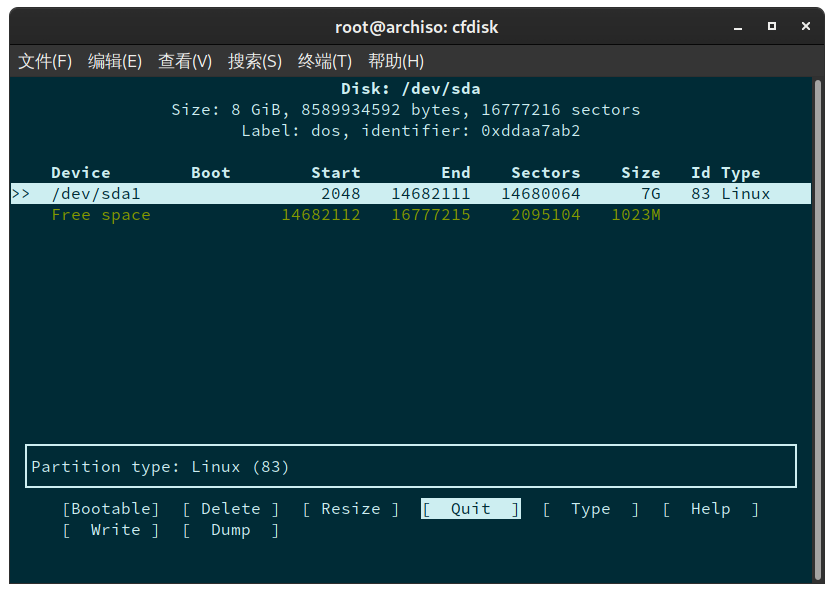Click the root@archiso: cfdisk title bar

[x=417, y=27]
